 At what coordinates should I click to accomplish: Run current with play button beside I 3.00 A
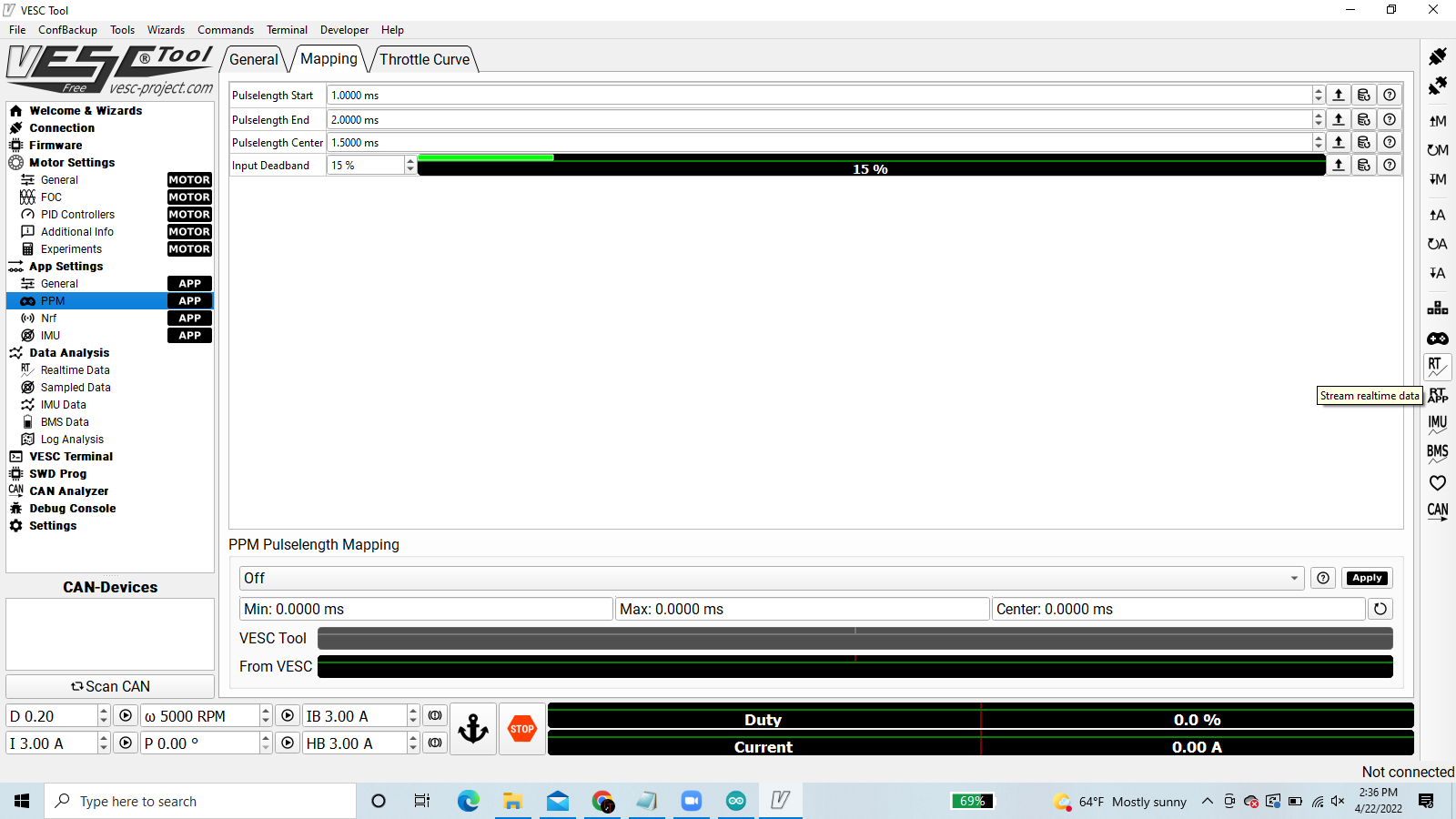[126, 743]
